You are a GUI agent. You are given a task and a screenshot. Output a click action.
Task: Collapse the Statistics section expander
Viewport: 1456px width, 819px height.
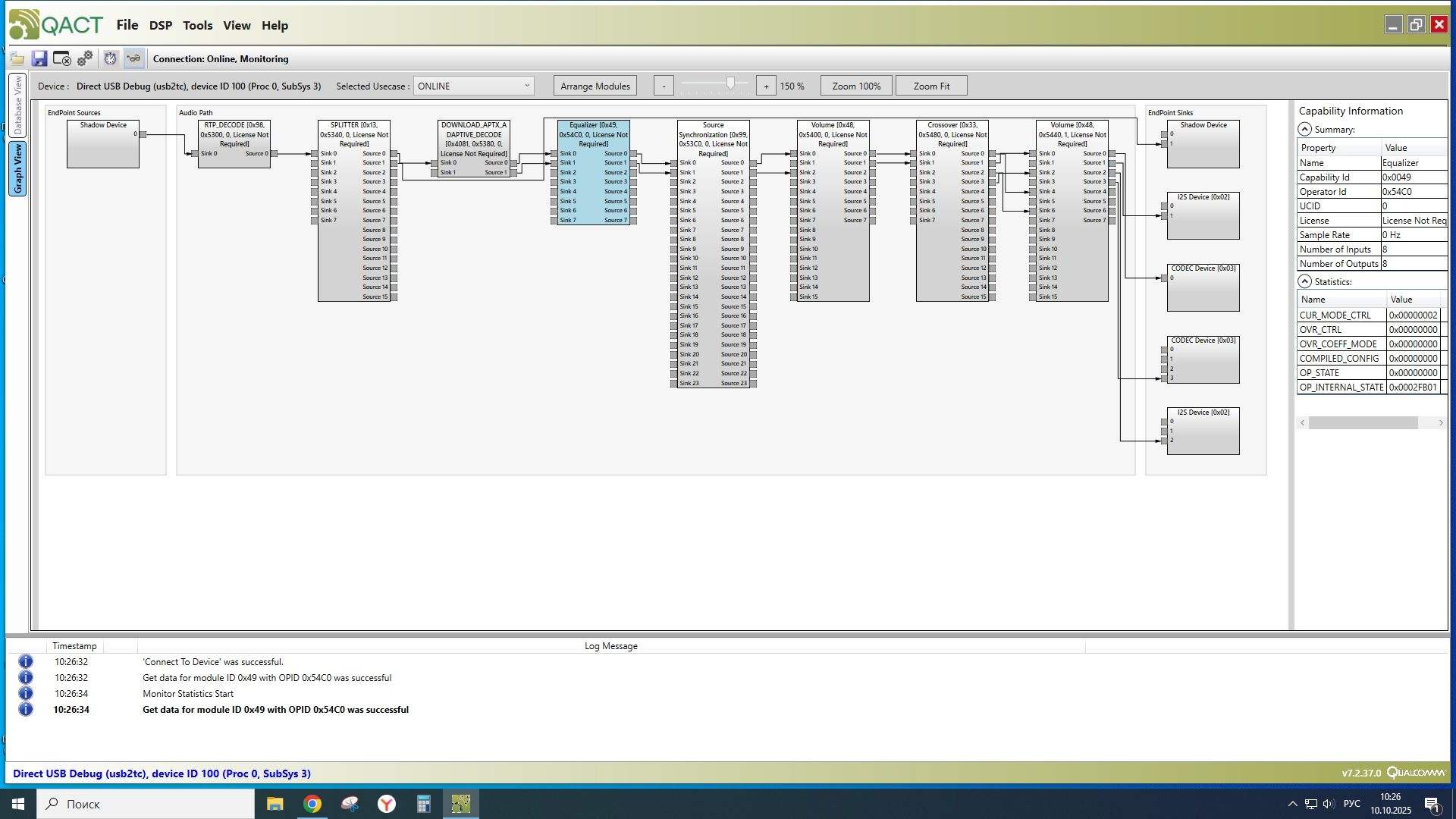pyautogui.click(x=1304, y=281)
